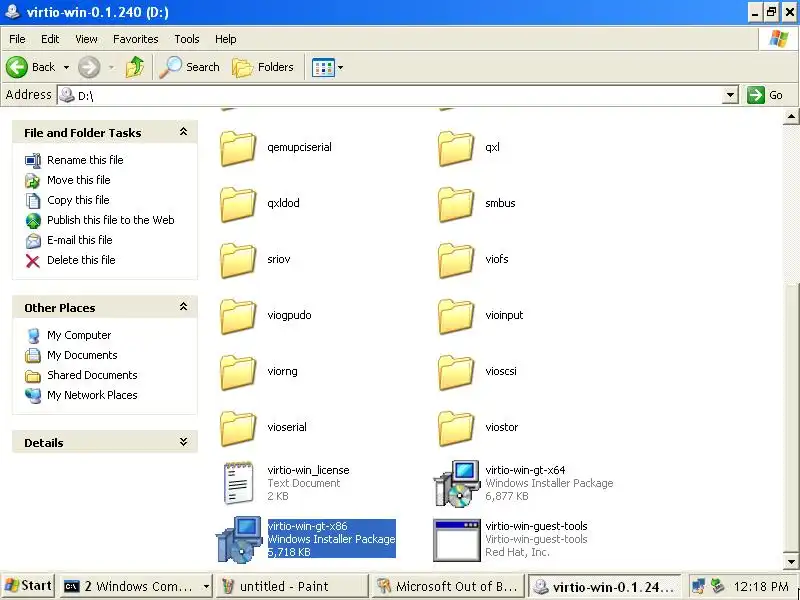Select the vioserial folder icon

point(238,429)
